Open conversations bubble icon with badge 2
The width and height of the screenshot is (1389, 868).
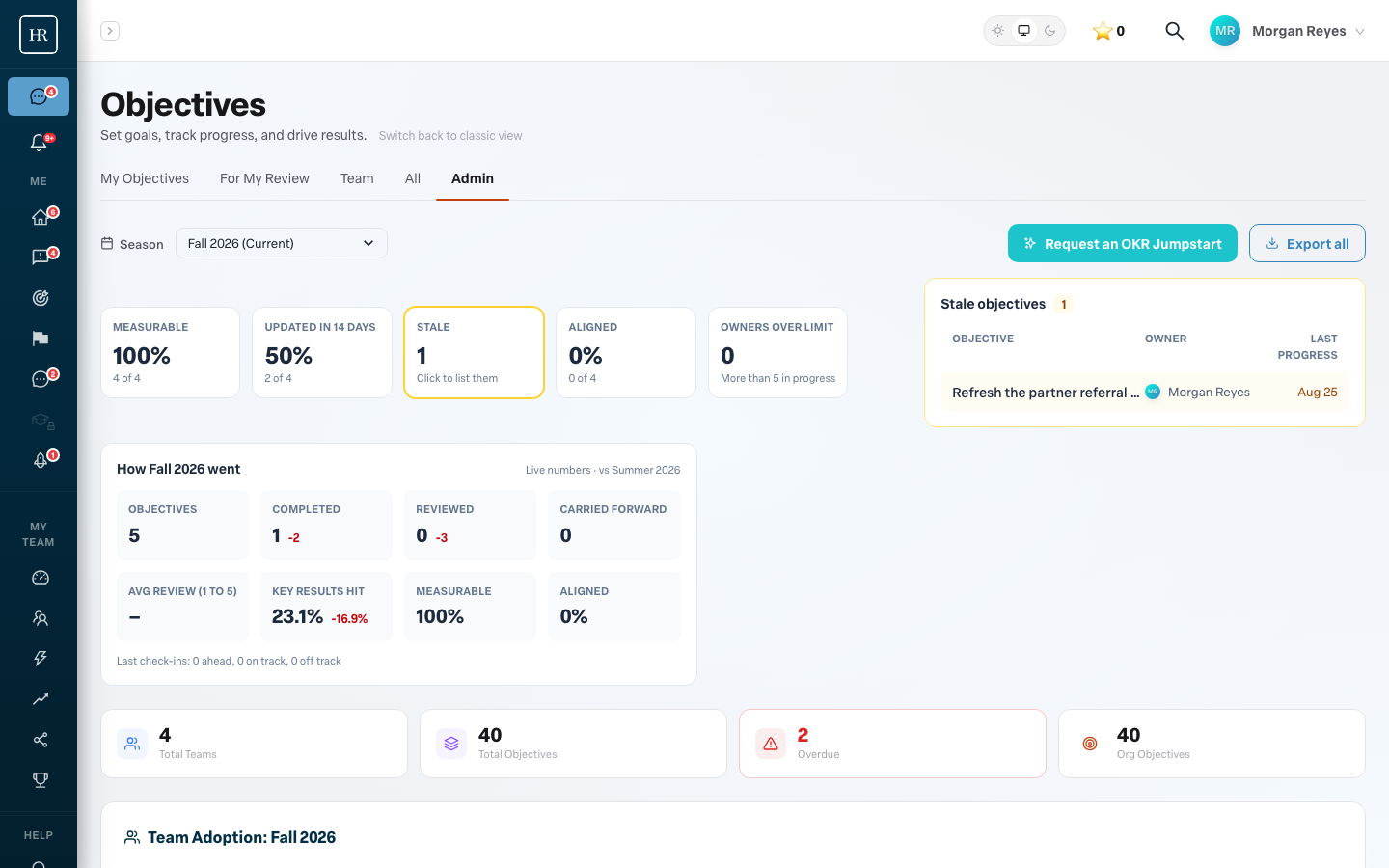tap(40, 379)
